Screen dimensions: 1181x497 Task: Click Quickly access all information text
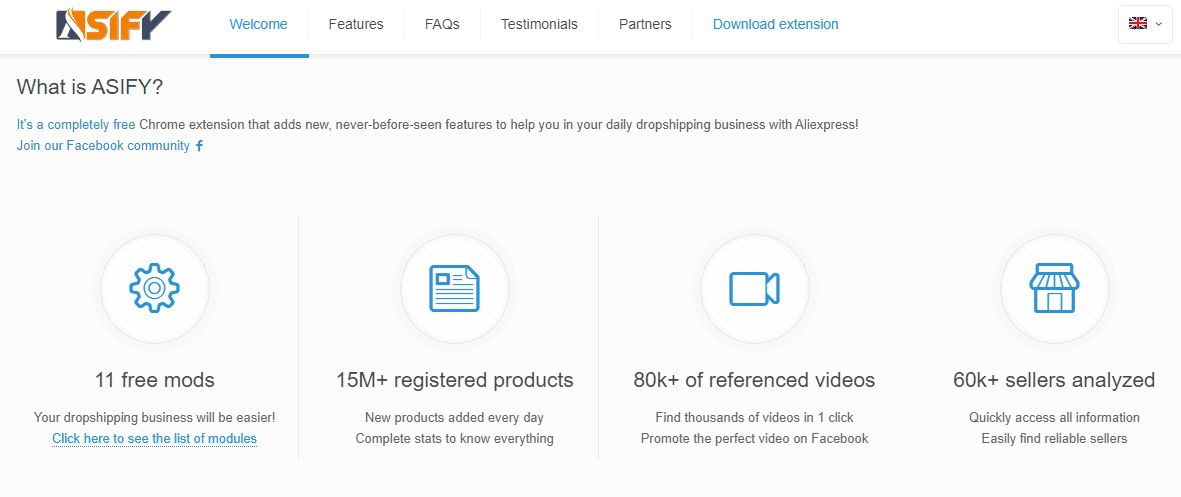point(1054,417)
